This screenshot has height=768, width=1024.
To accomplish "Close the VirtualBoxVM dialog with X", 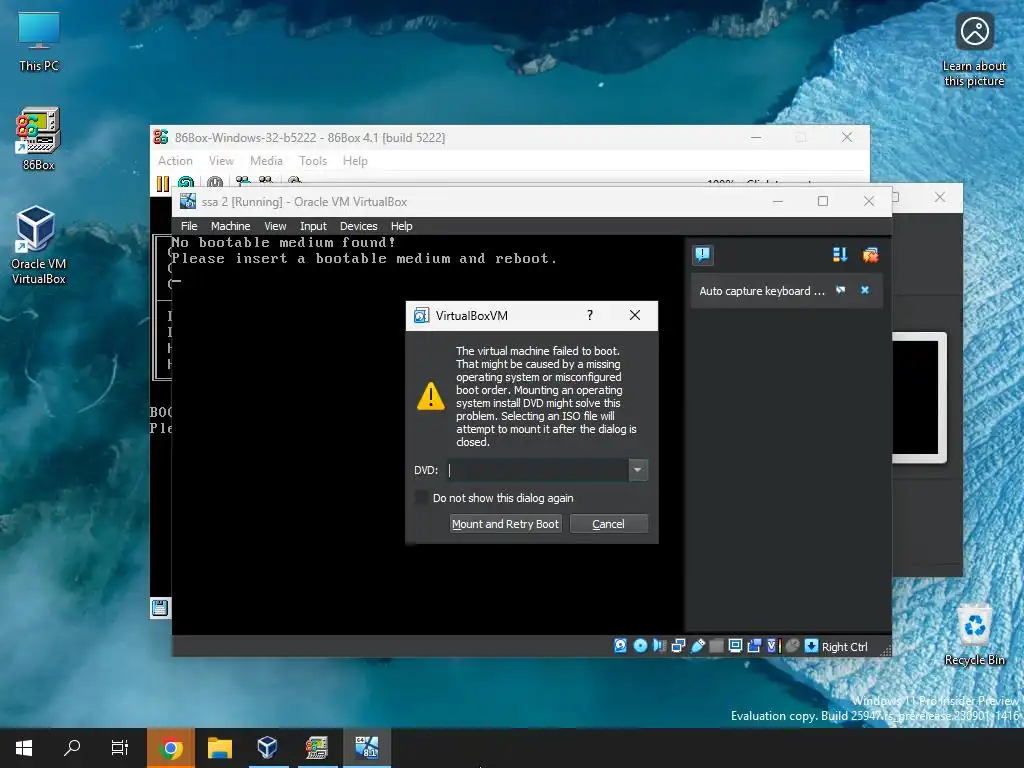I will [635, 315].
